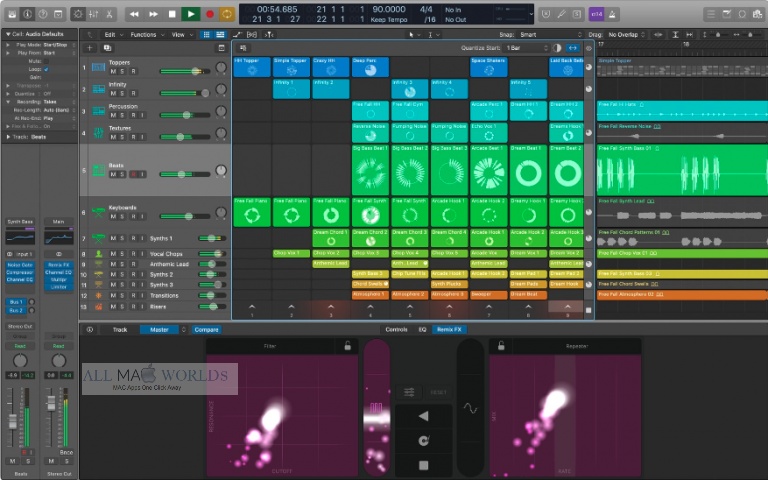Image resolution: width=768 pixels, height=480 pixels.
Task: Switch to the Master tab
Action: [x=159, y=330]
